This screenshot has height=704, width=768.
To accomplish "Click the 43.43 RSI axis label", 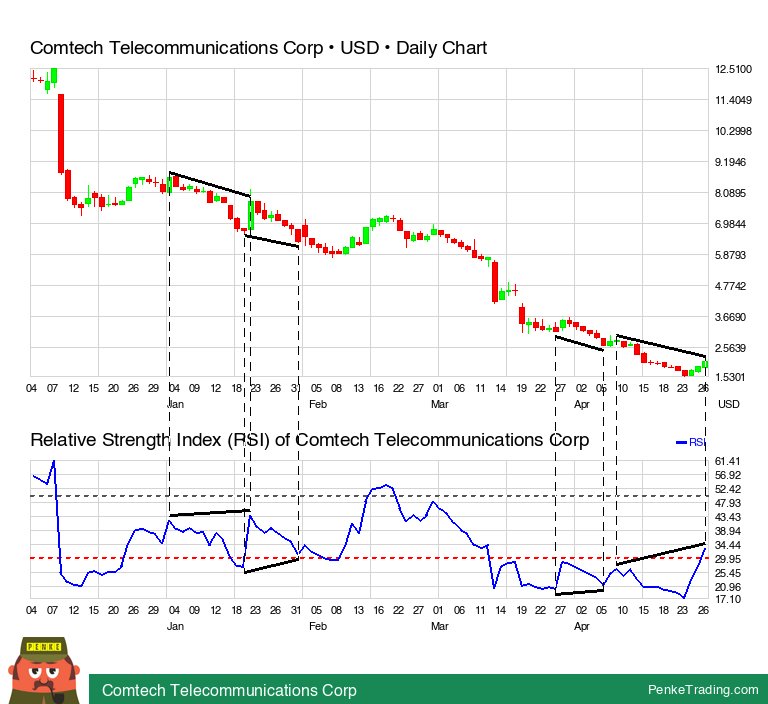I will (x=727, y=517).
